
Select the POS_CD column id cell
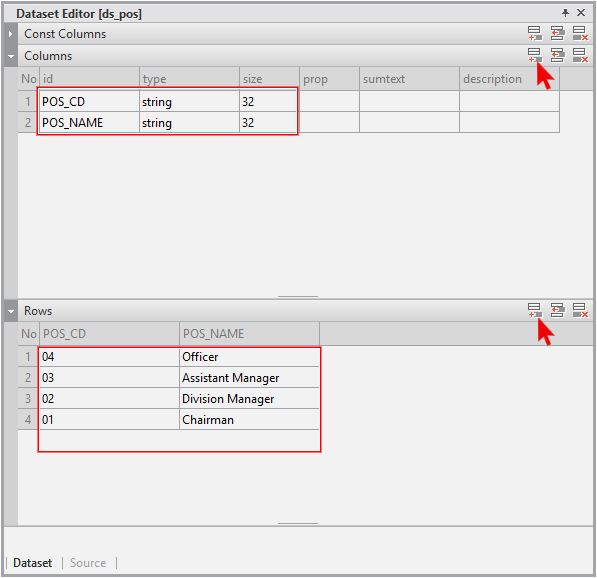(x=89, y=101)
